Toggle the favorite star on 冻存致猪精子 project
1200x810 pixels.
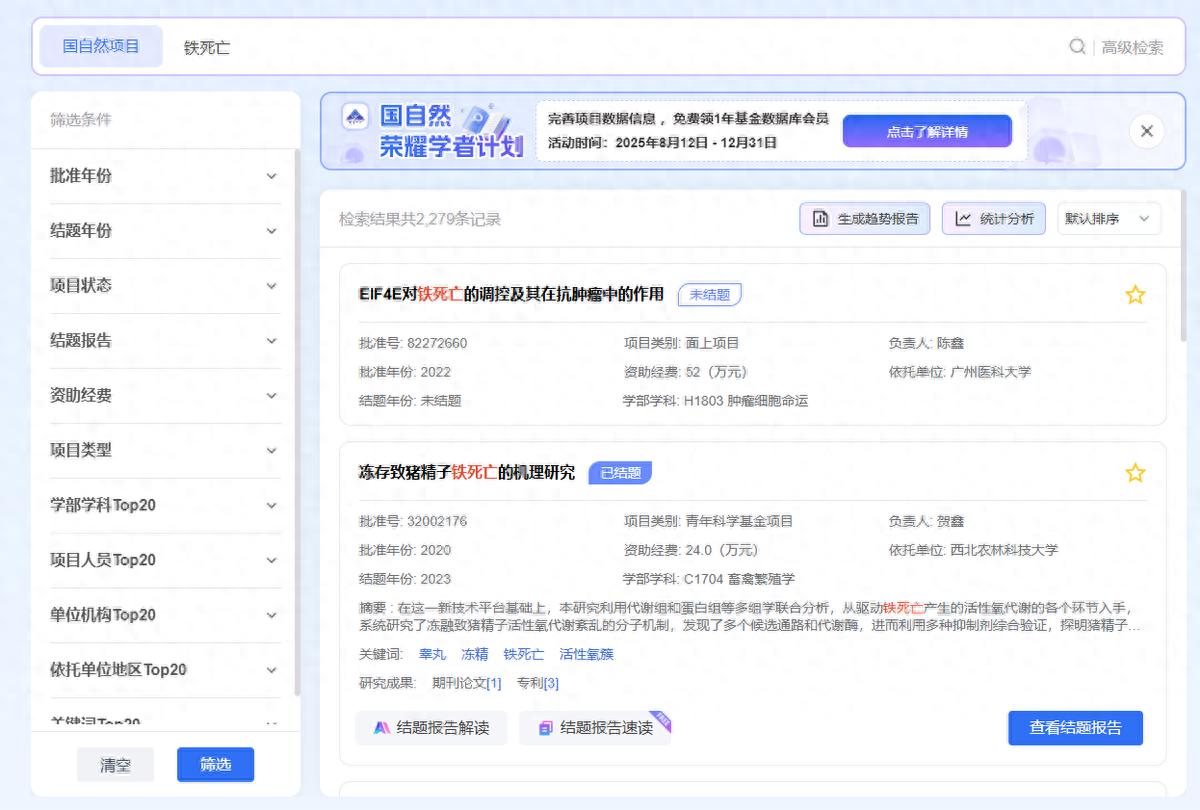(1135, 472)
